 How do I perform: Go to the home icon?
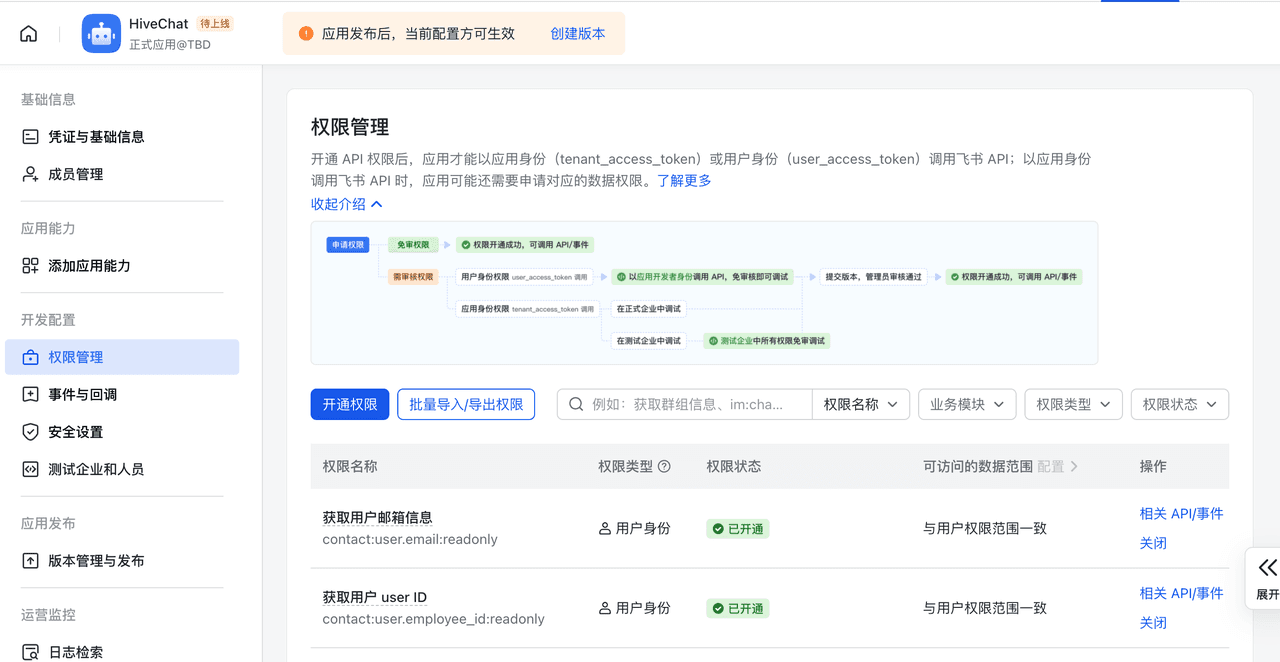point(29,34)
